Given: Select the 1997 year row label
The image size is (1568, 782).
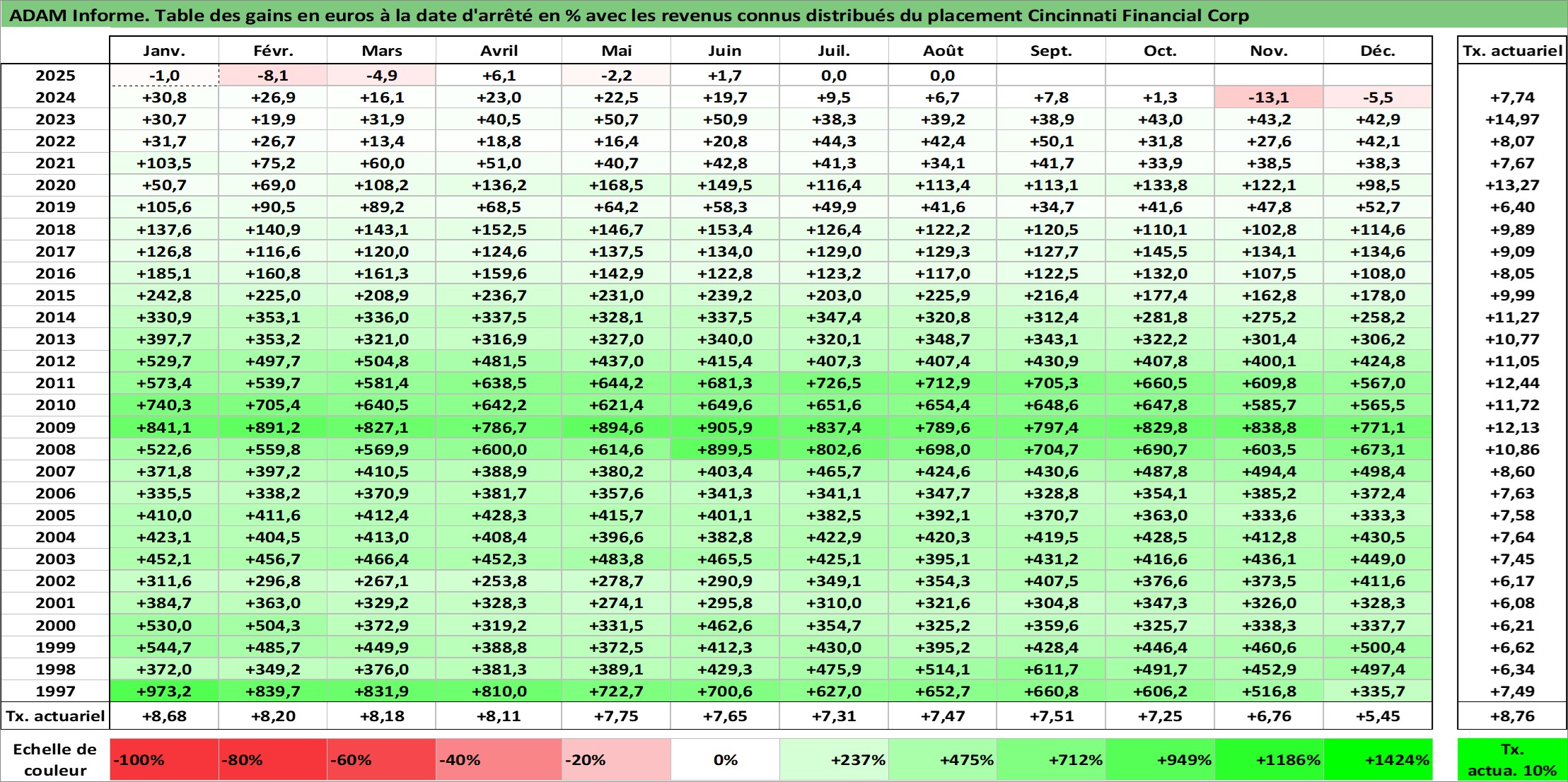Looking at the screenshot, I should coord(55,691).
